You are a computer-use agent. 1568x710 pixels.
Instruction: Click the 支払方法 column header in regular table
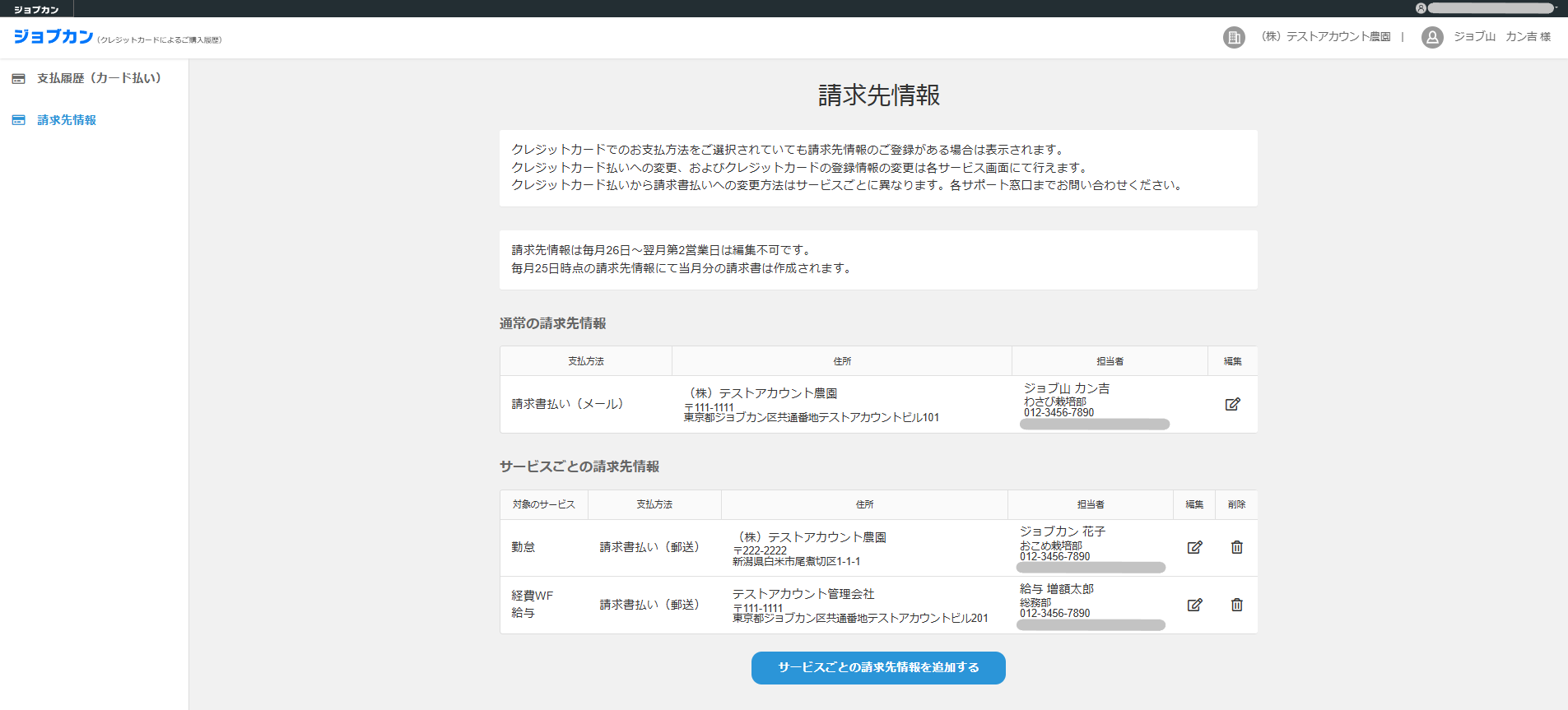pyautogui.click(x=585, y=361)
